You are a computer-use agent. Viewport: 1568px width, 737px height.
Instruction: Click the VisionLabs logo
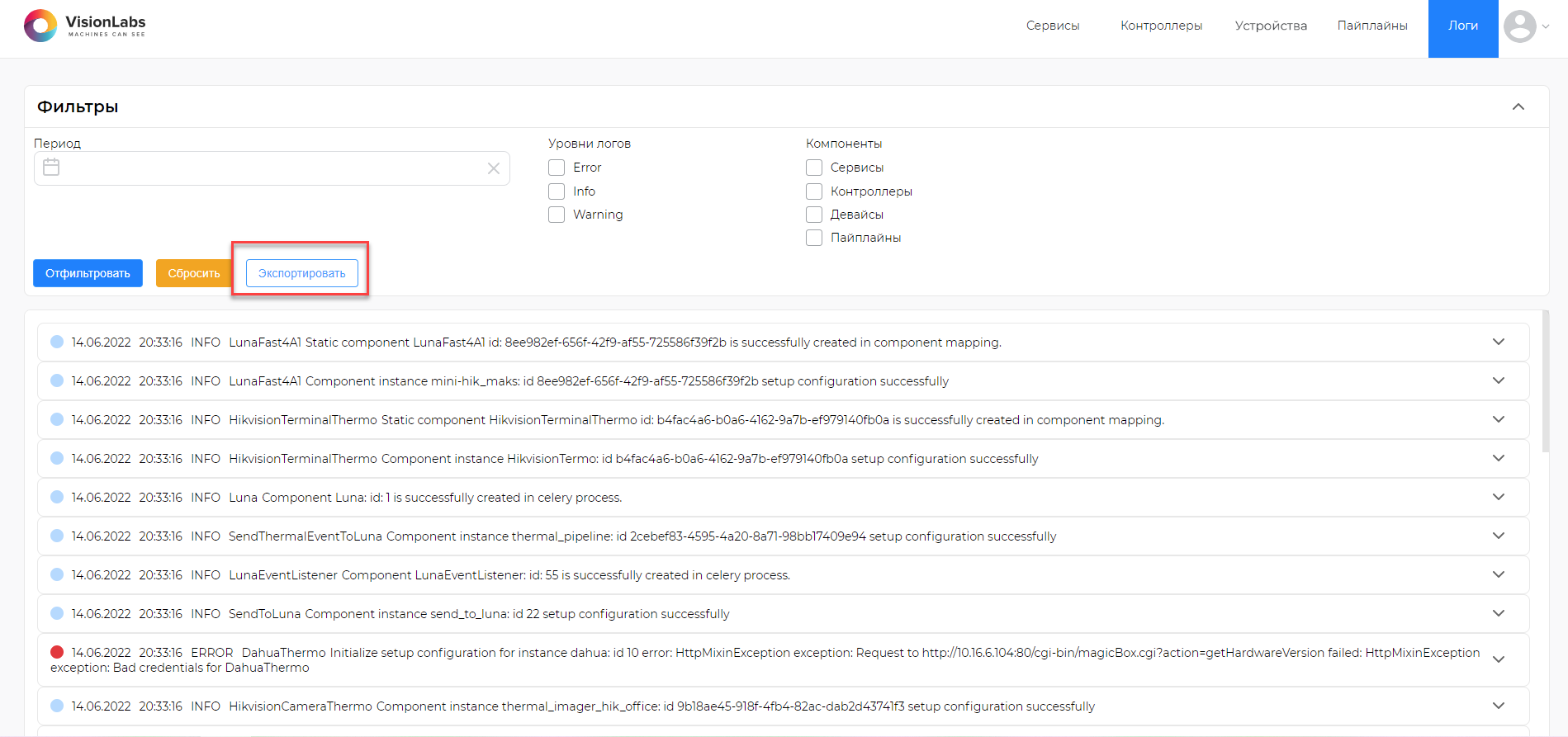[85, 26]
